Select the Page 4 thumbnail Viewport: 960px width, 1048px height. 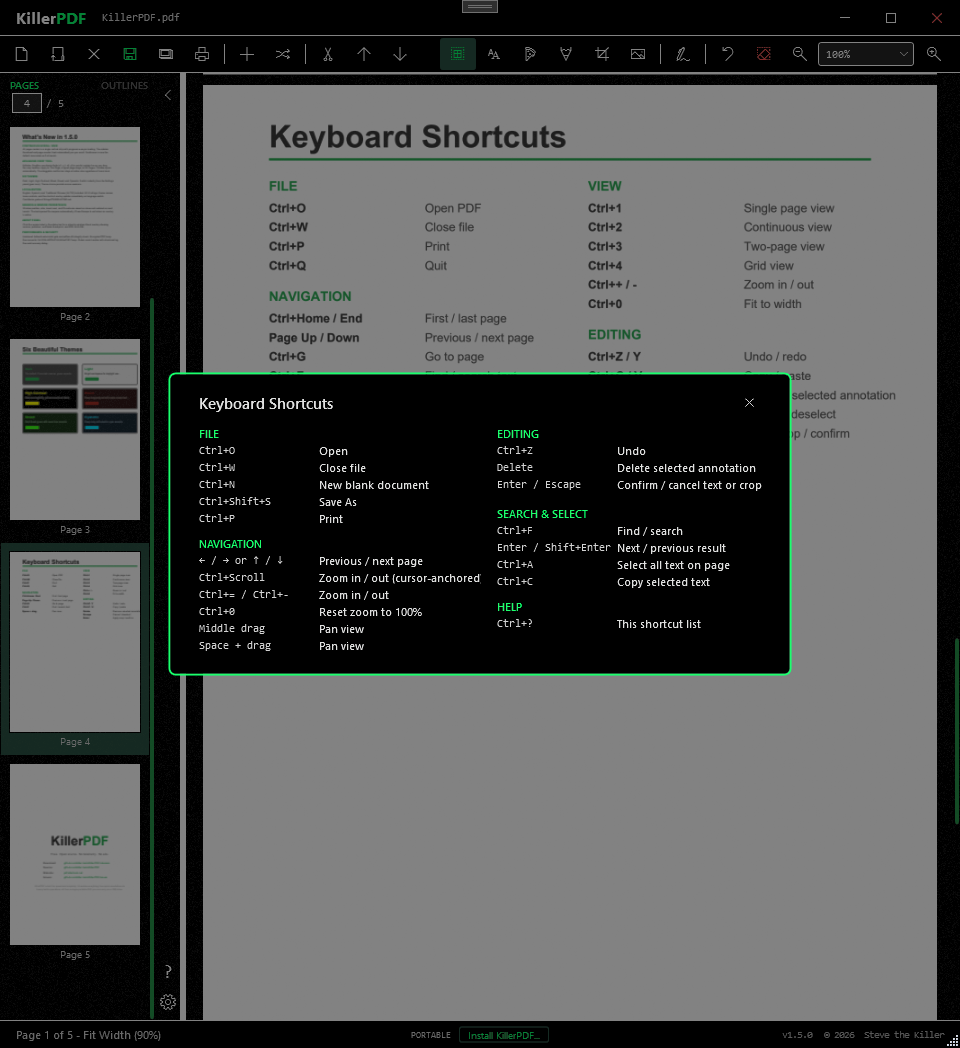(75, 642)
